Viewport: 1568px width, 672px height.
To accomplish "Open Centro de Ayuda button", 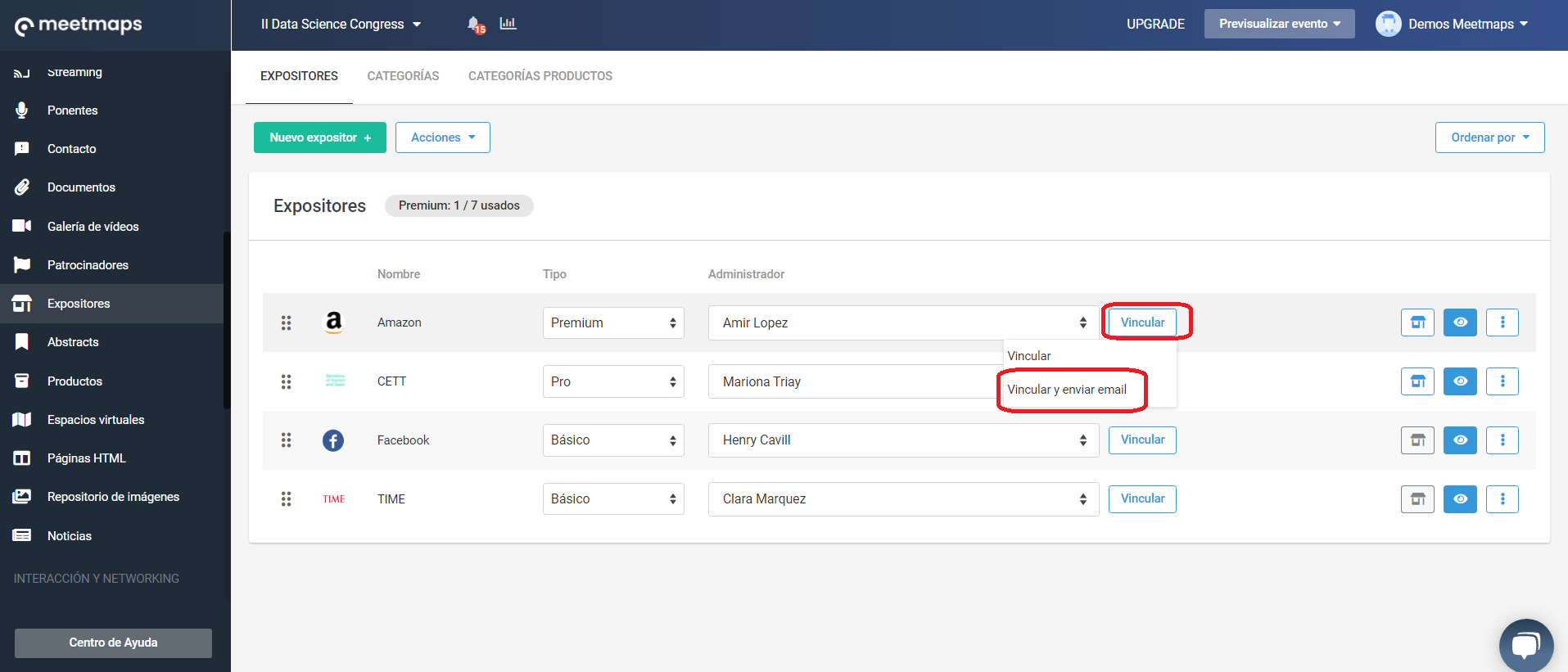I will tap(113, 643).
